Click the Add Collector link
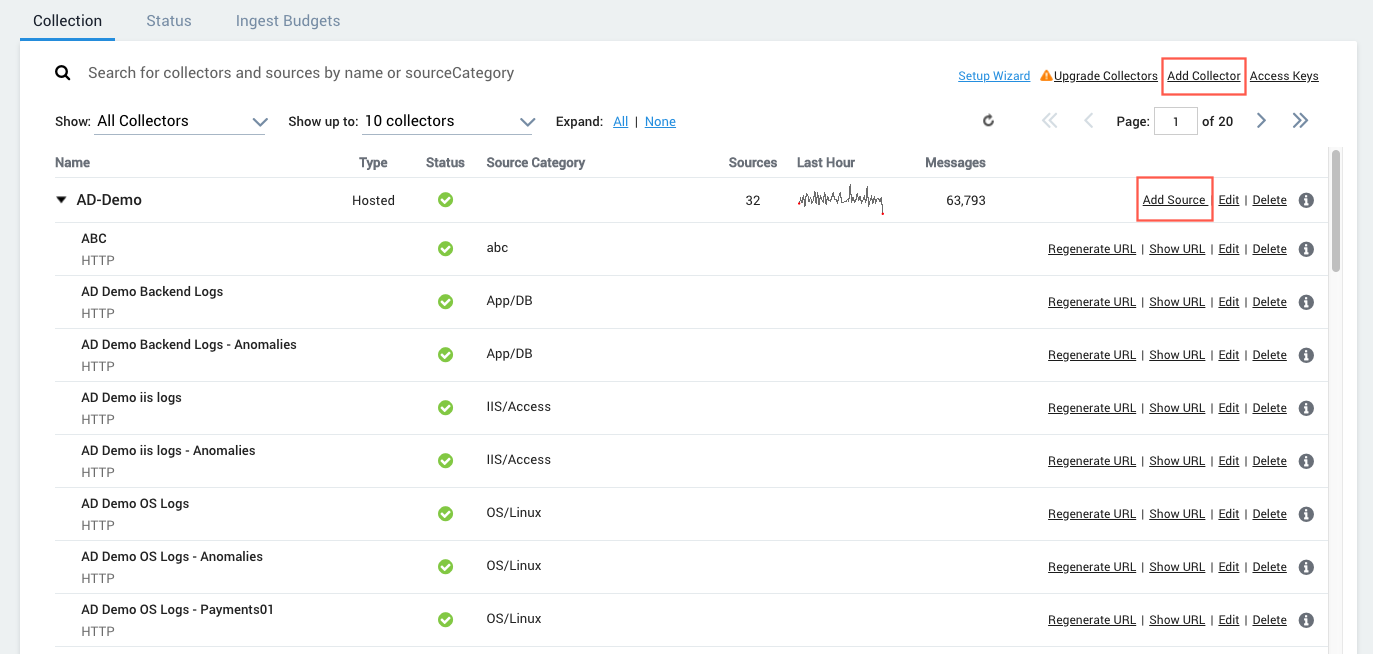 (x=1203, y=76)
